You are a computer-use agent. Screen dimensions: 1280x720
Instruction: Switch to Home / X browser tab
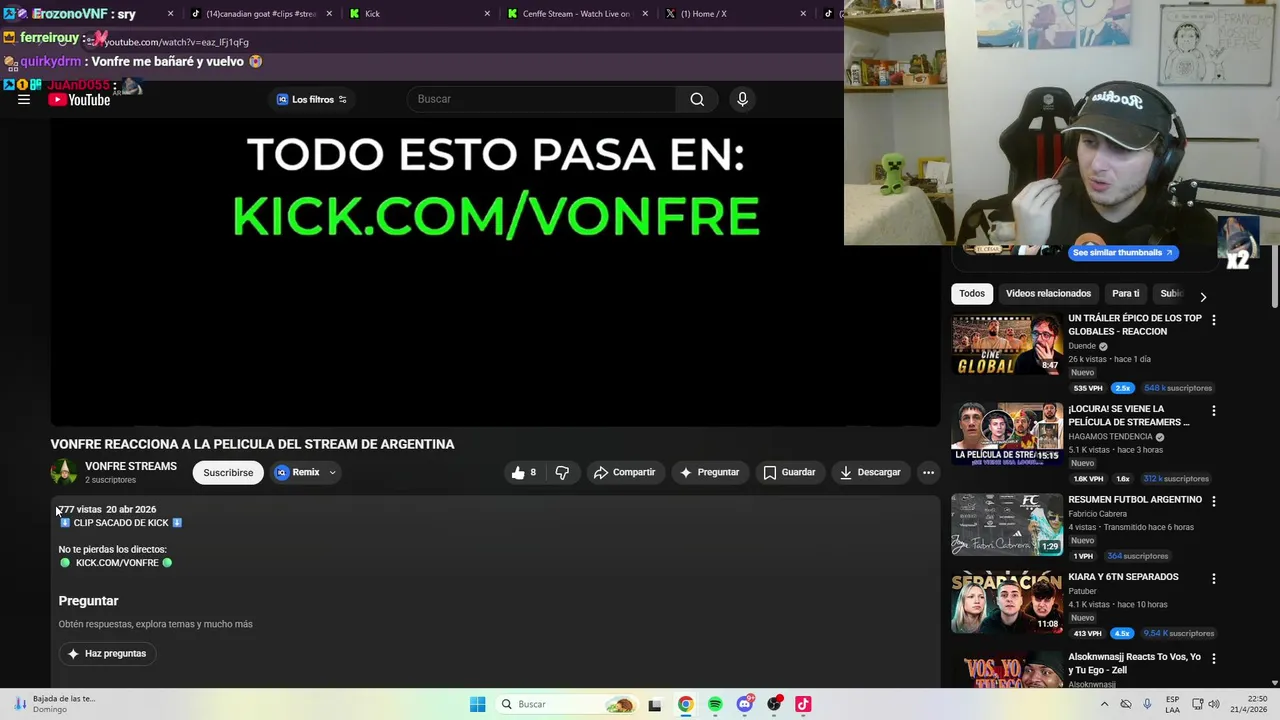click(733, 14)
